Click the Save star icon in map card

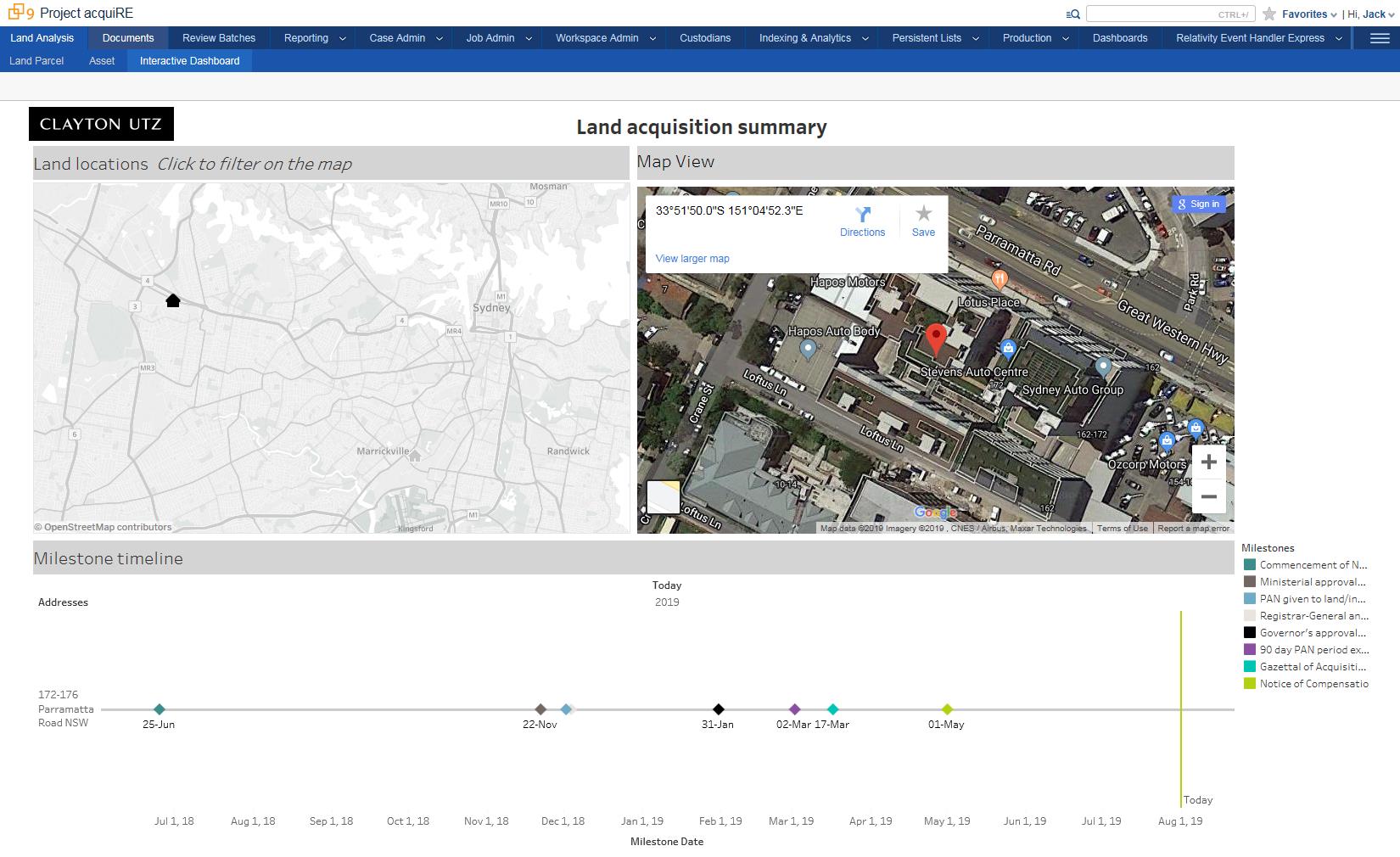pos(924,214)
